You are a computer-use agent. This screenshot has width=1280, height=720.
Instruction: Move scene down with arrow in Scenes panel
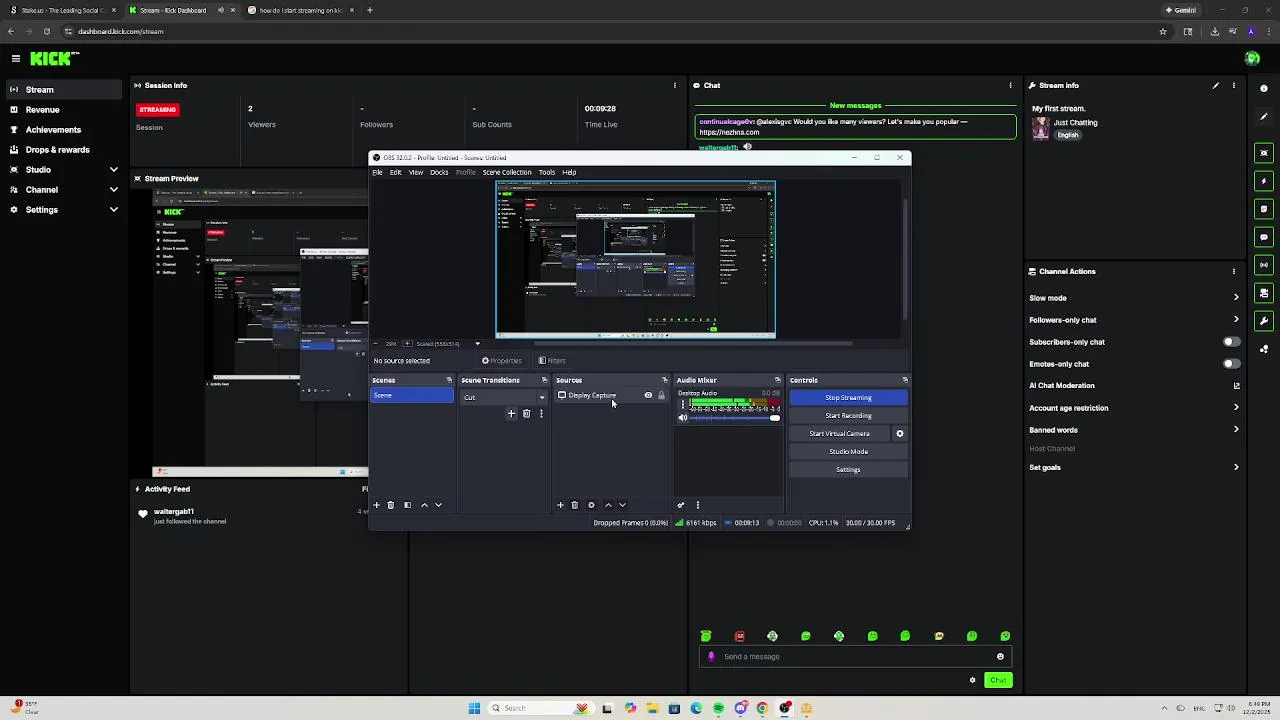(438, 505)
